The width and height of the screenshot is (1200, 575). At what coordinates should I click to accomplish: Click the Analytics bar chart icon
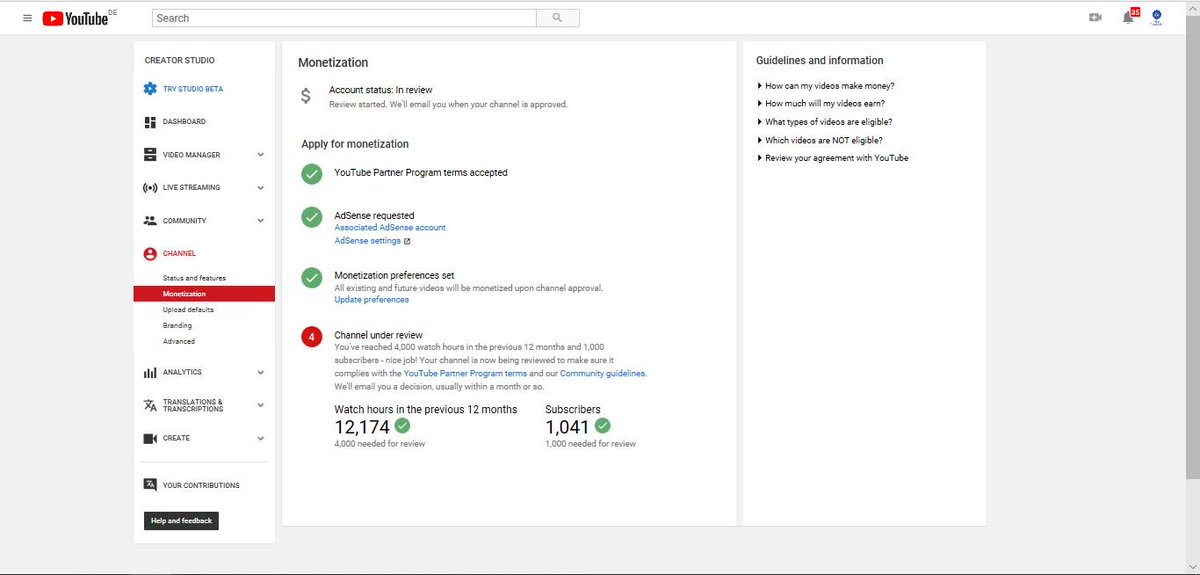tap(150, 372)
